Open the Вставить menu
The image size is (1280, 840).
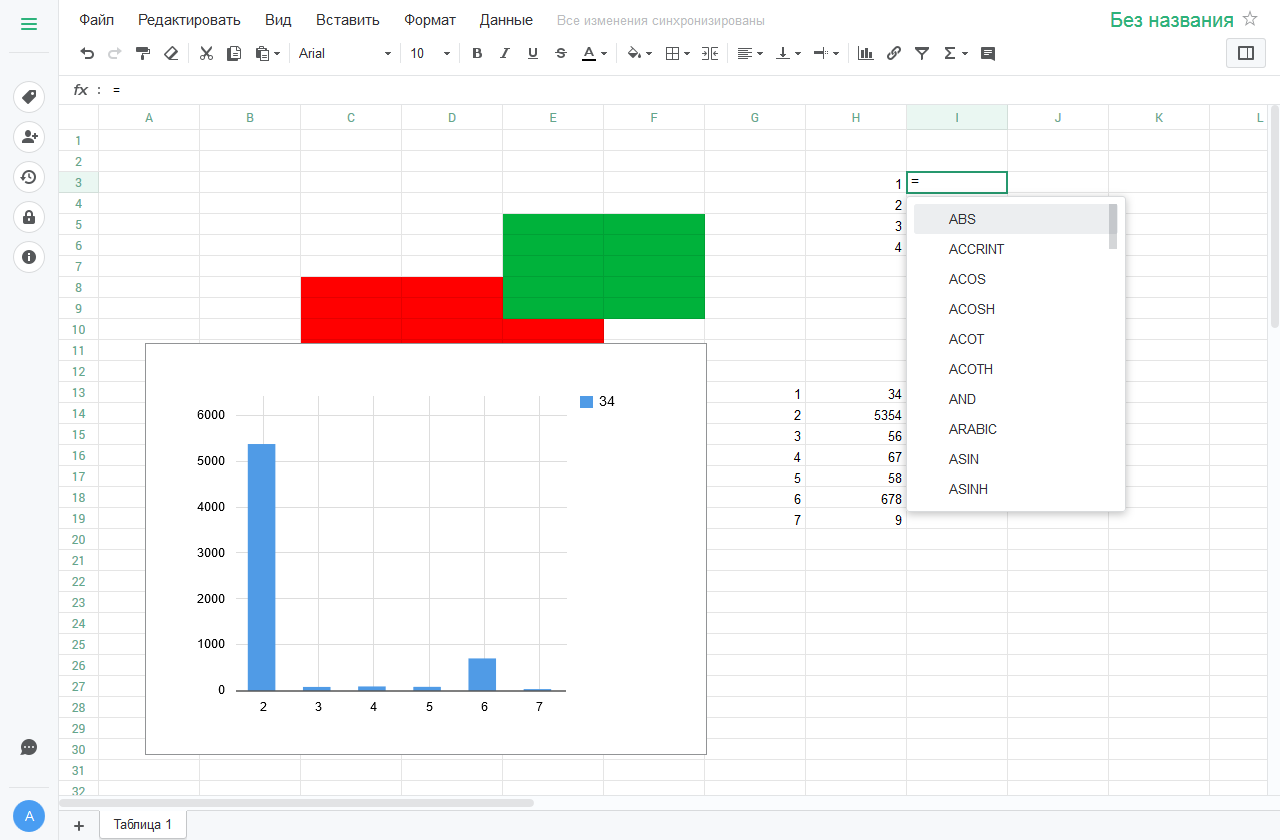(348, 20)
